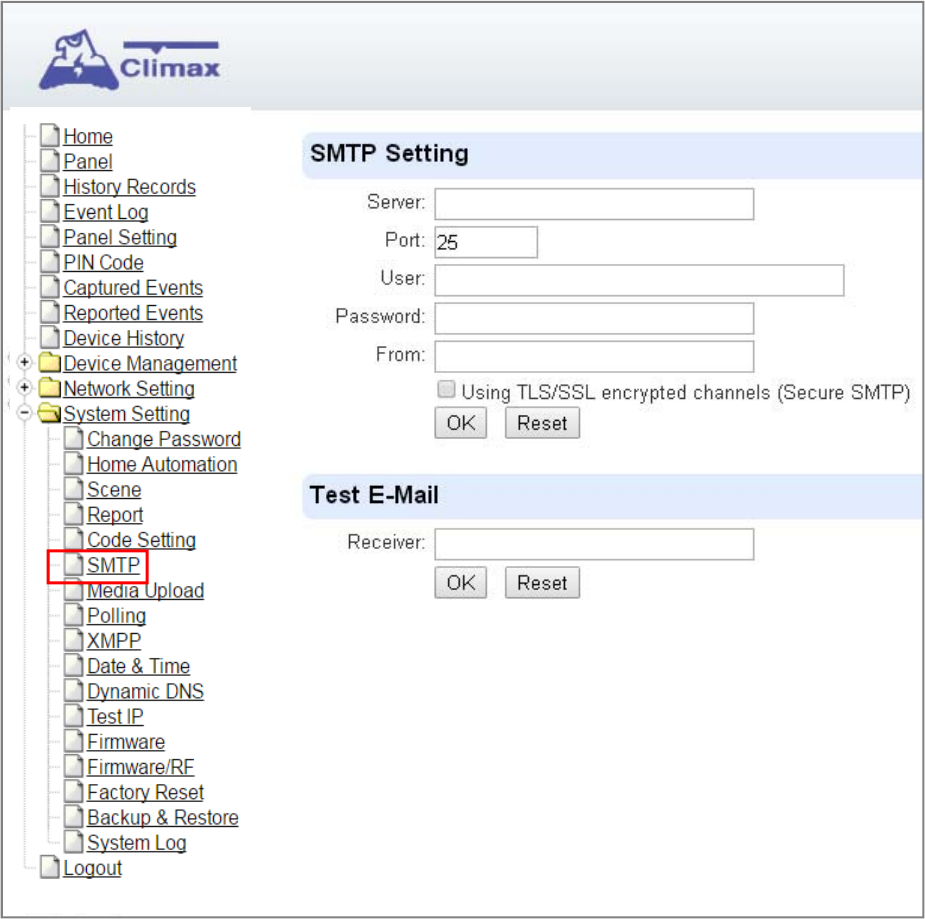Click the page icon beside PIN Code

50,262
